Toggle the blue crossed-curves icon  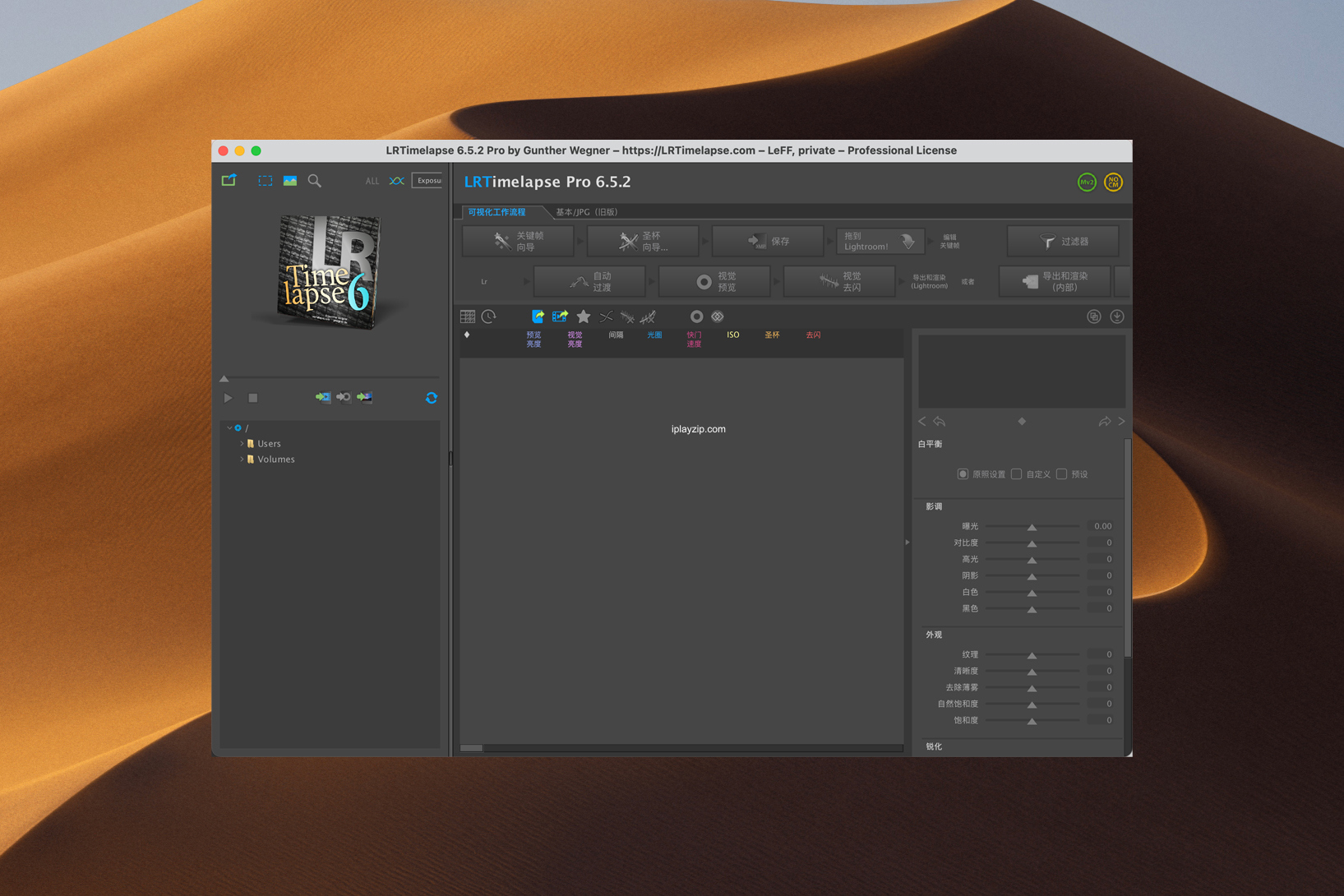397,181
